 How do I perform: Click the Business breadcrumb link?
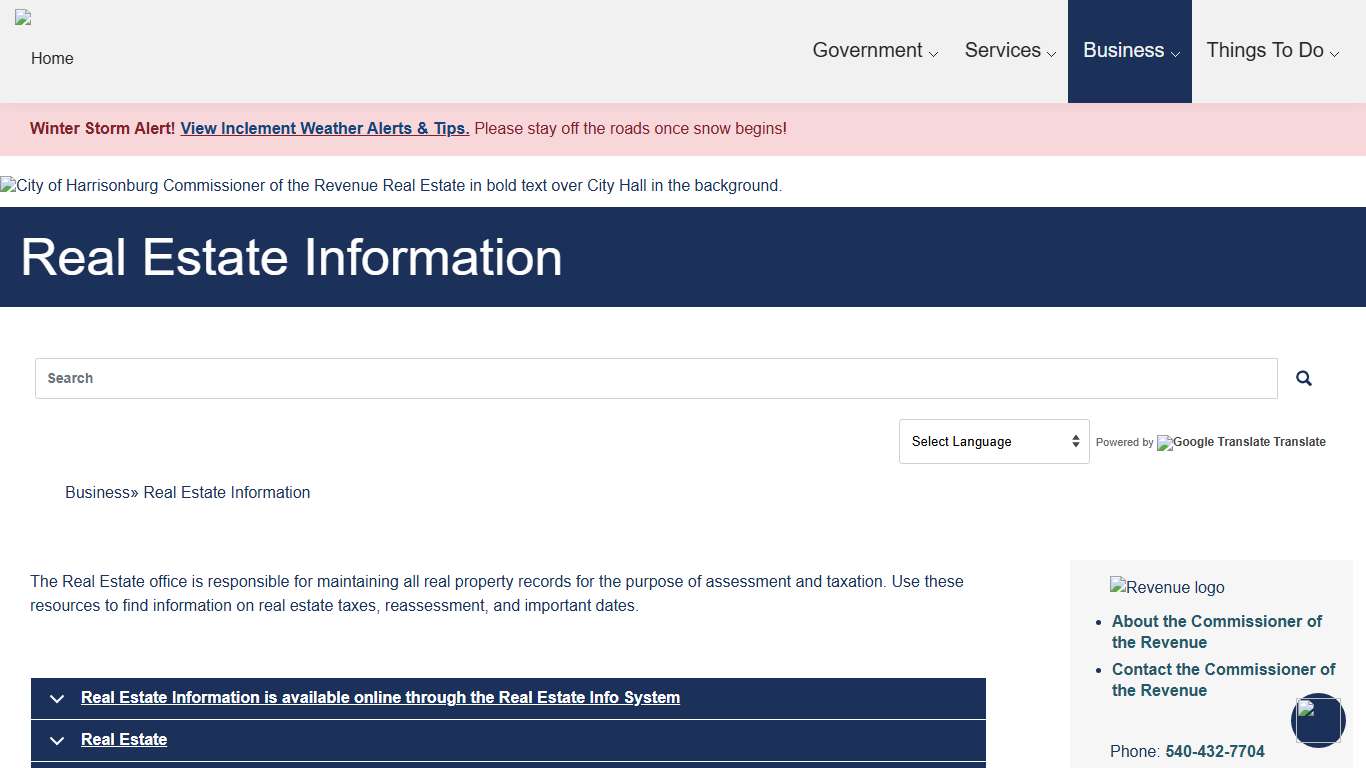[97, 493]
